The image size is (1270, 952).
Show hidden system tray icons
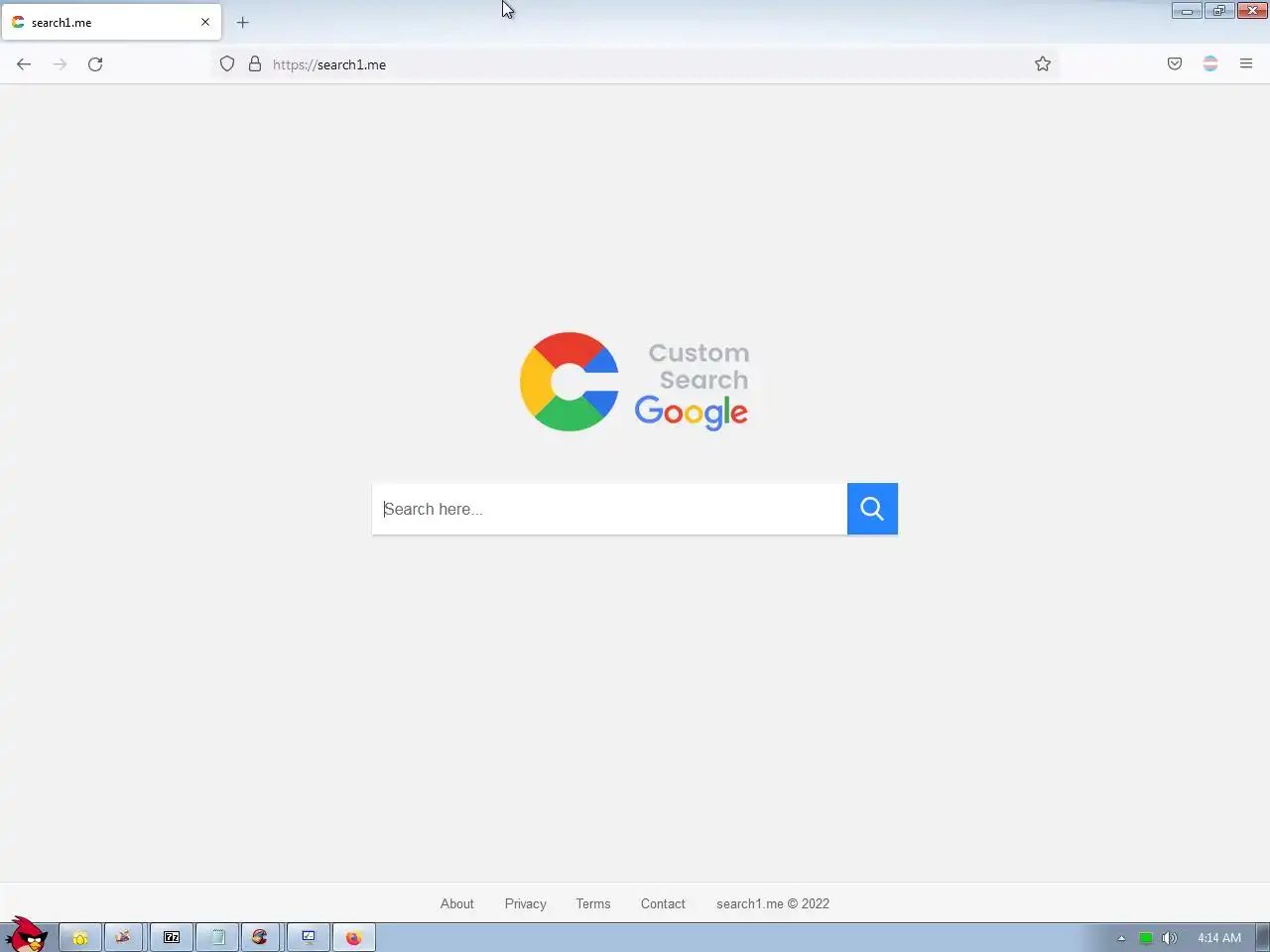(1122, 938)
